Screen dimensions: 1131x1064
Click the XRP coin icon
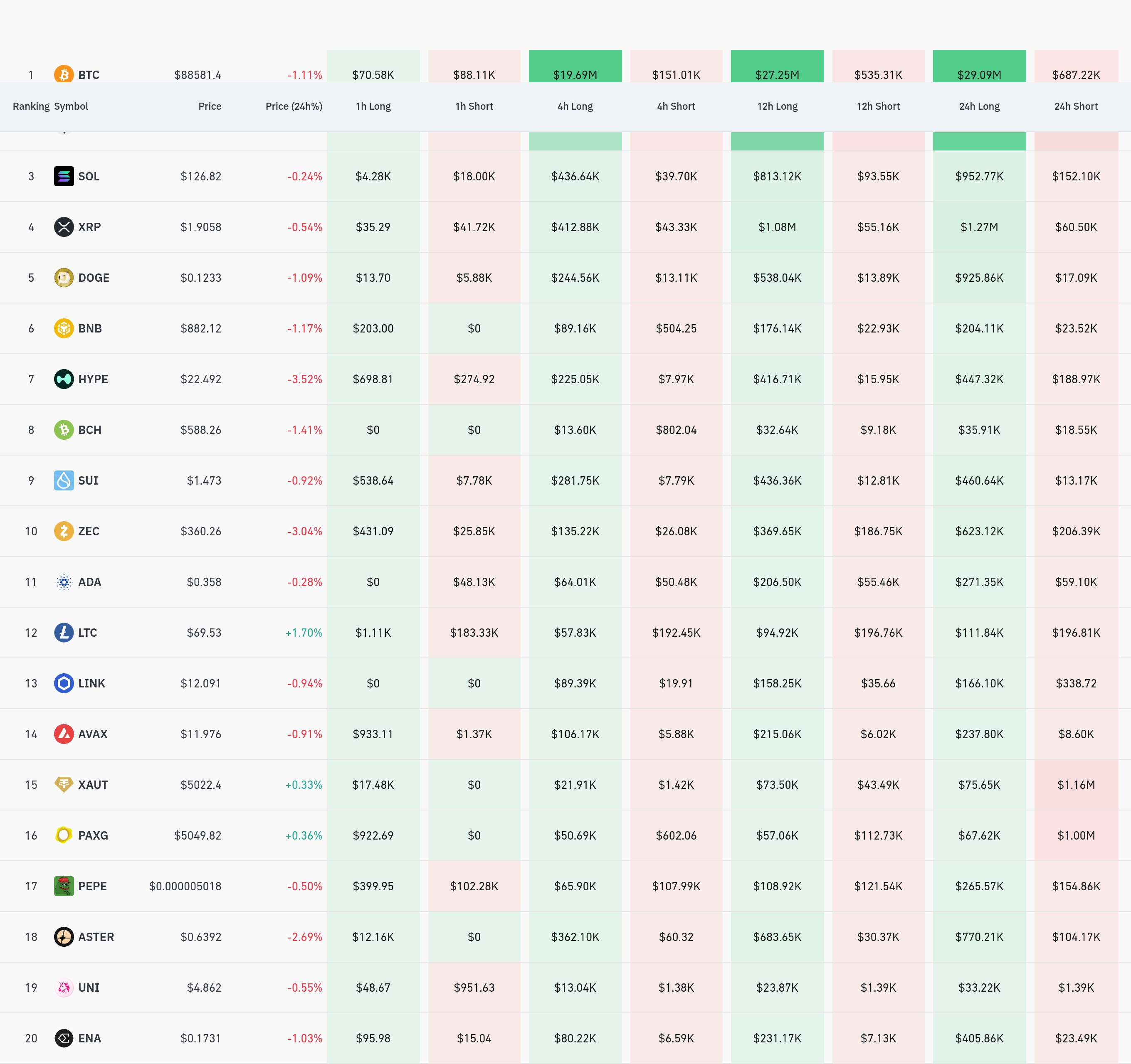coord(64,227)
